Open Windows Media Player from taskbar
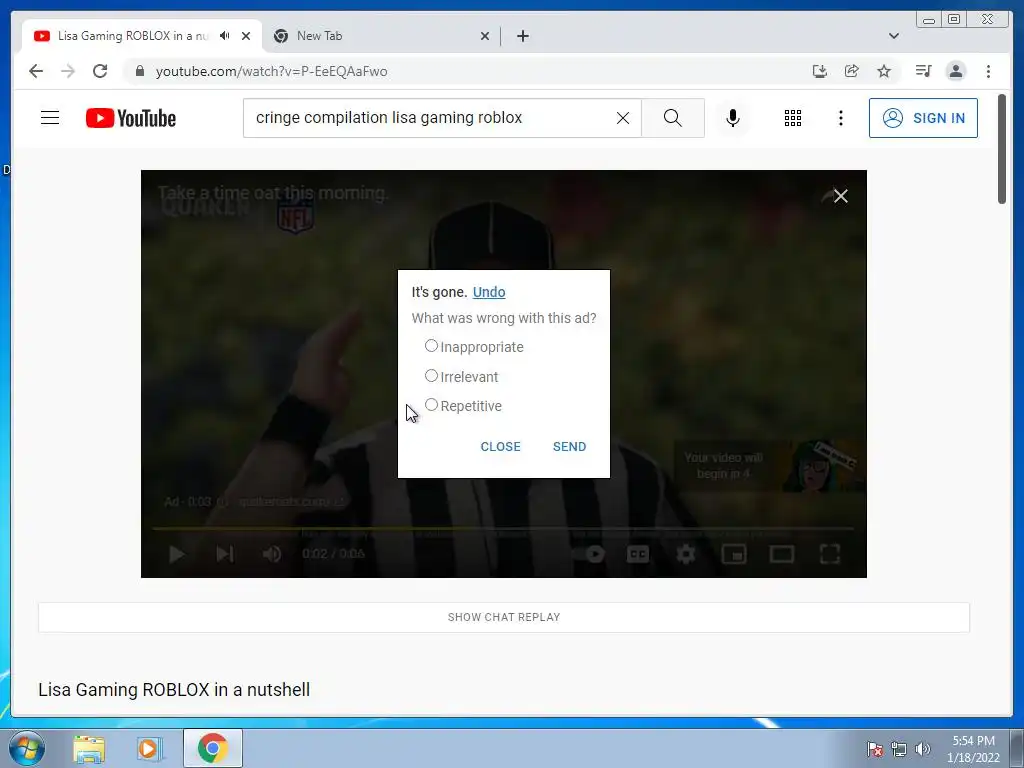Image resolution: width=1024 pixels, height=768 pixels. coord(150,748)
